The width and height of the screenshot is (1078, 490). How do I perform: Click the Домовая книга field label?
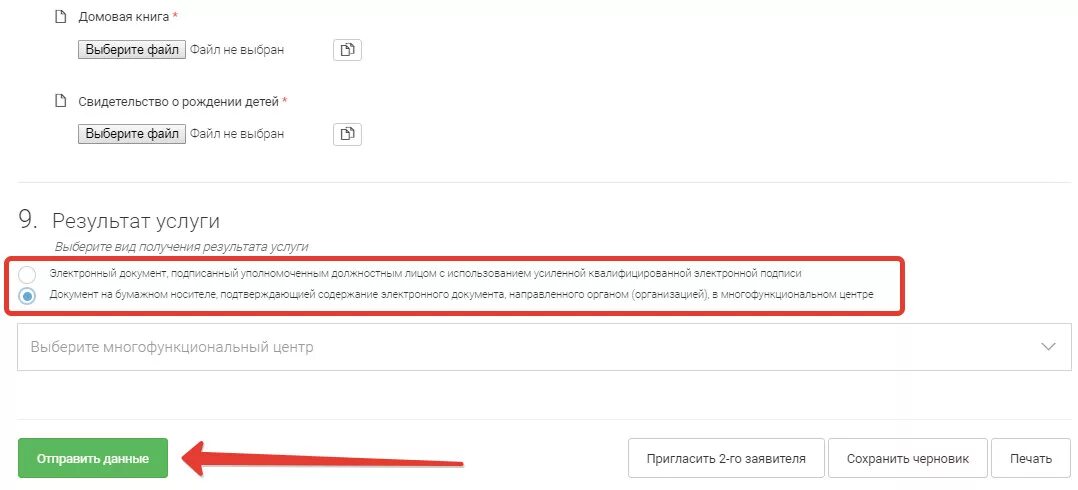[124, 17]
